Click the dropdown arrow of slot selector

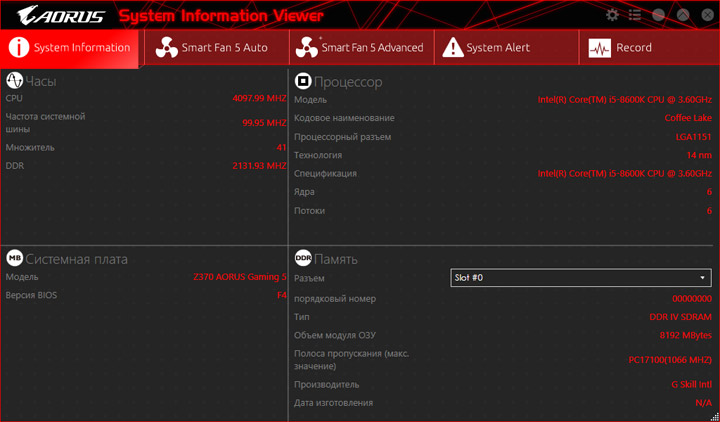[x=702, y=278]
